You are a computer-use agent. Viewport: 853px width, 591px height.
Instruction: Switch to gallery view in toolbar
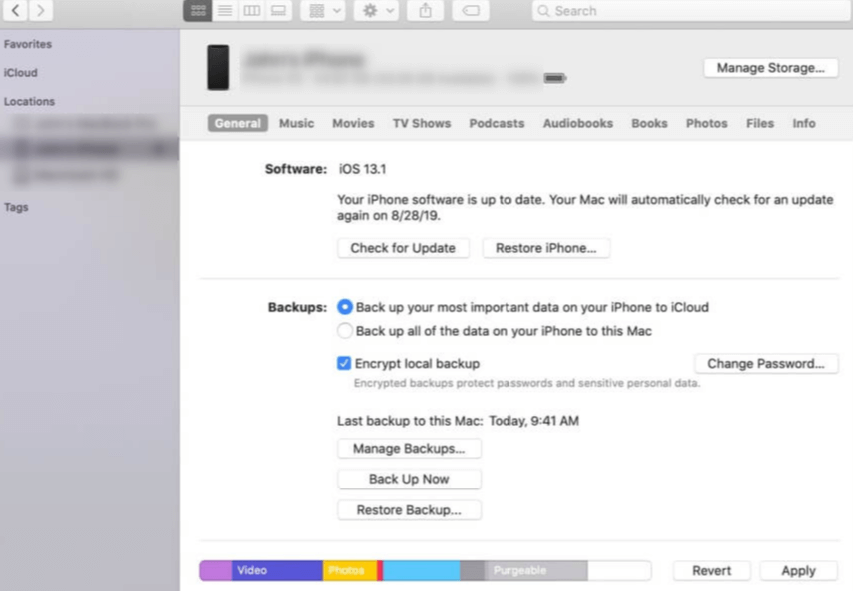278,11
